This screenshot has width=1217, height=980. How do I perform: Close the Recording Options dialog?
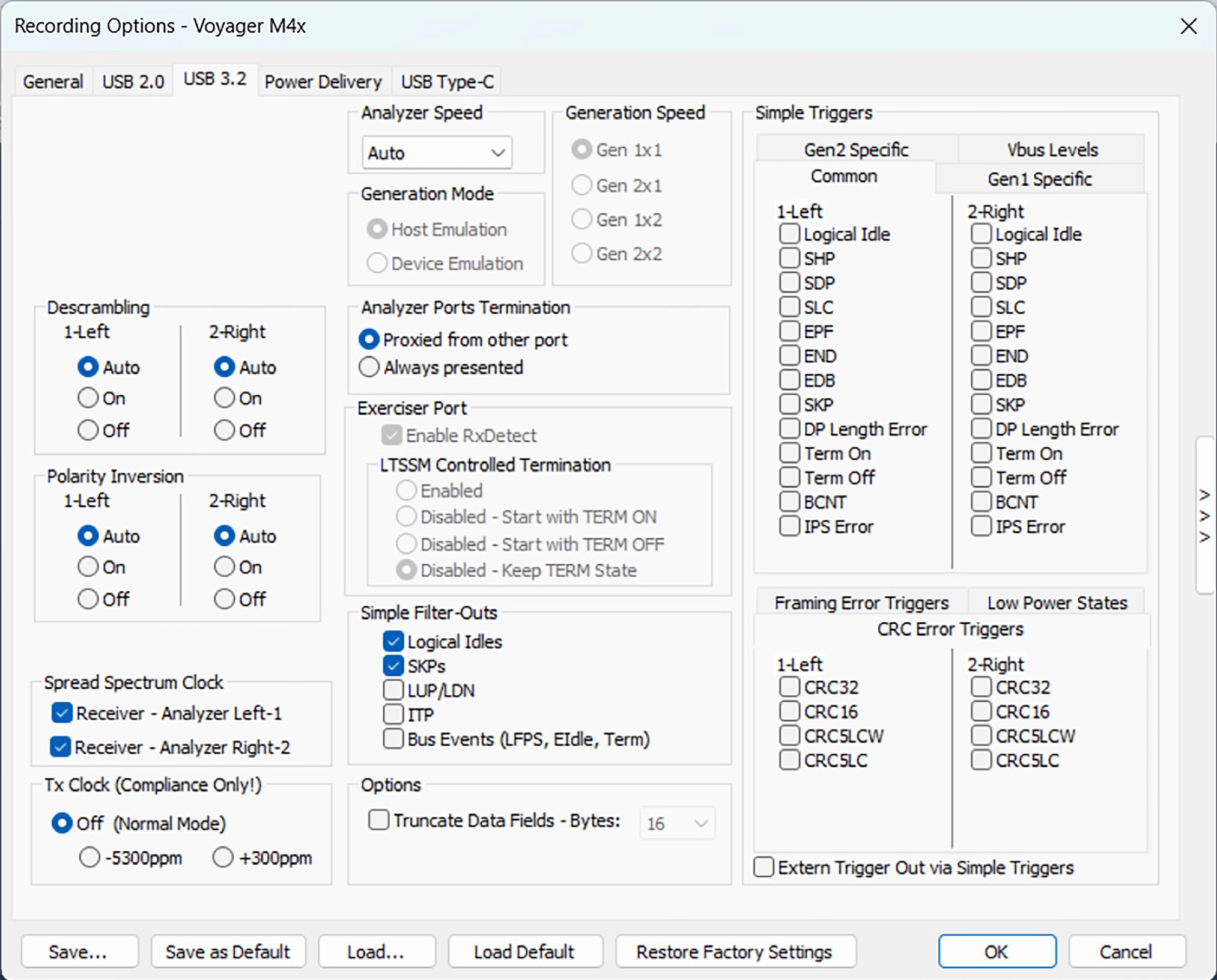[x=1189, y=26]
